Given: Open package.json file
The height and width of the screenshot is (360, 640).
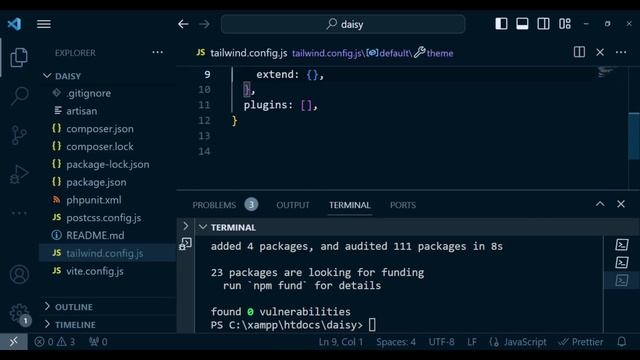Looking at the screenshot, I should pyautogui.click(x=108, y=182).
